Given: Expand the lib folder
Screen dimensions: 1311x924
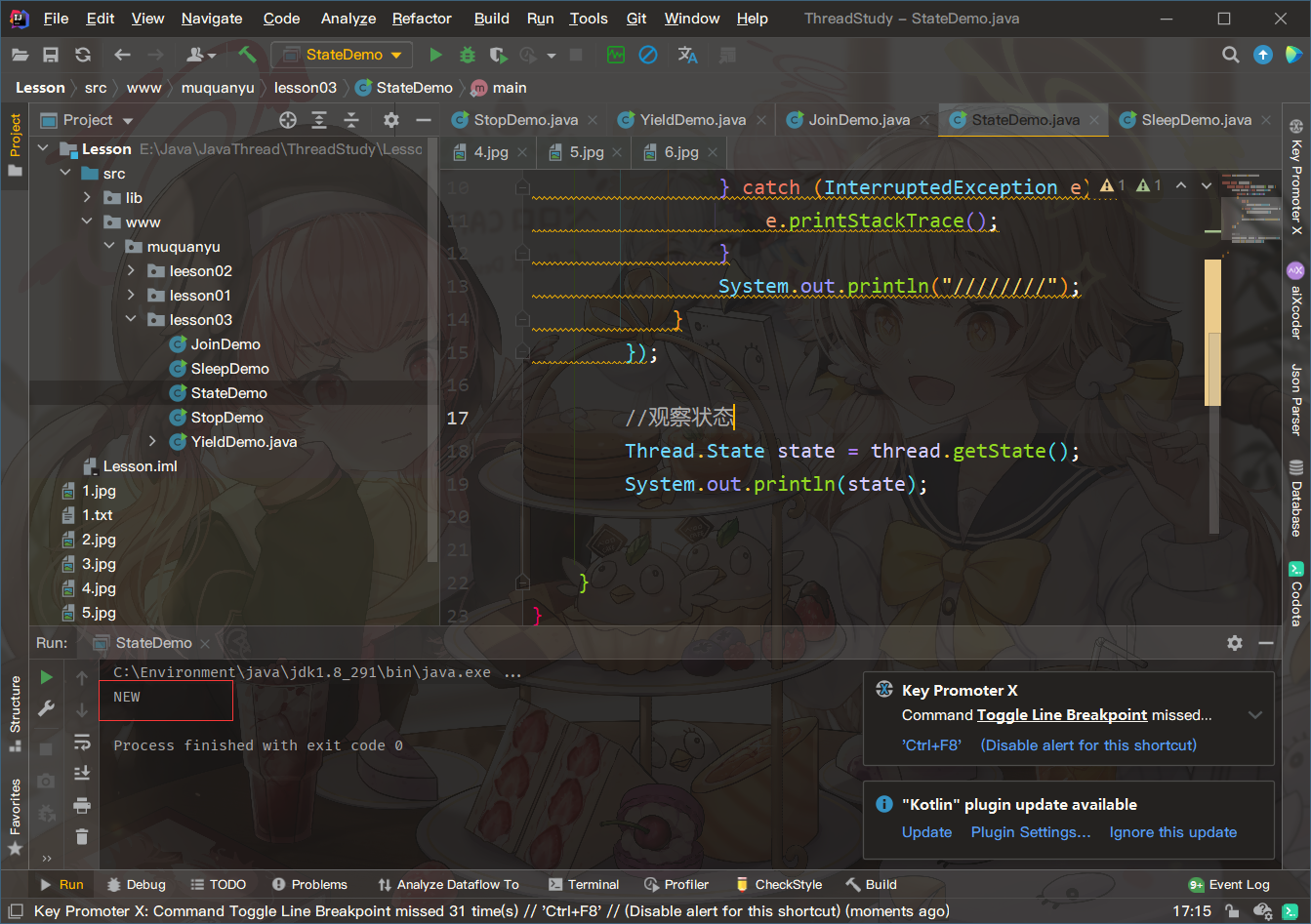Looking at the screenshot, I should (88, 198).
